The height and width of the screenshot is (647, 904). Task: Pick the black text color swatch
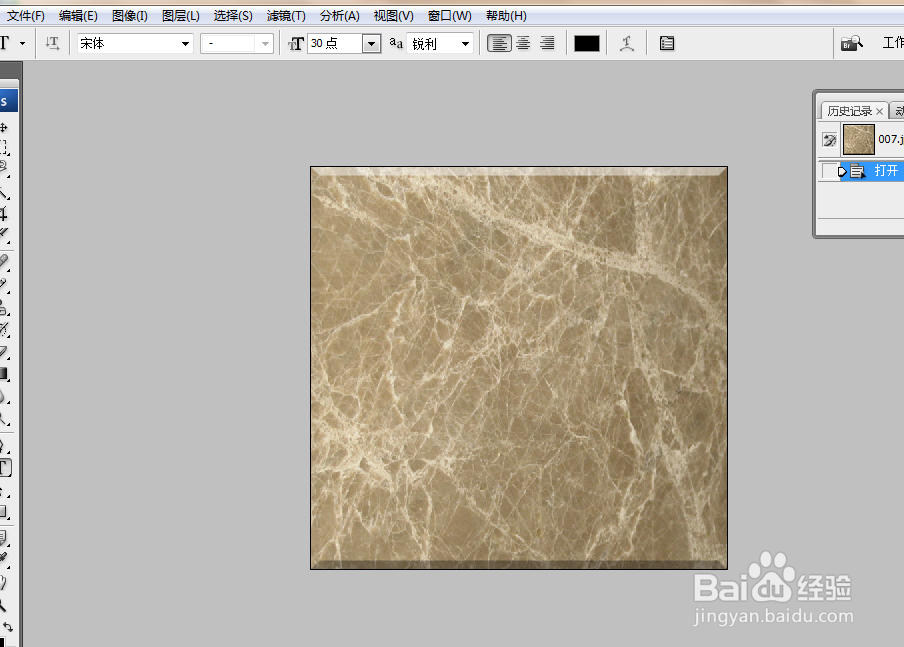tap(587, 43)
